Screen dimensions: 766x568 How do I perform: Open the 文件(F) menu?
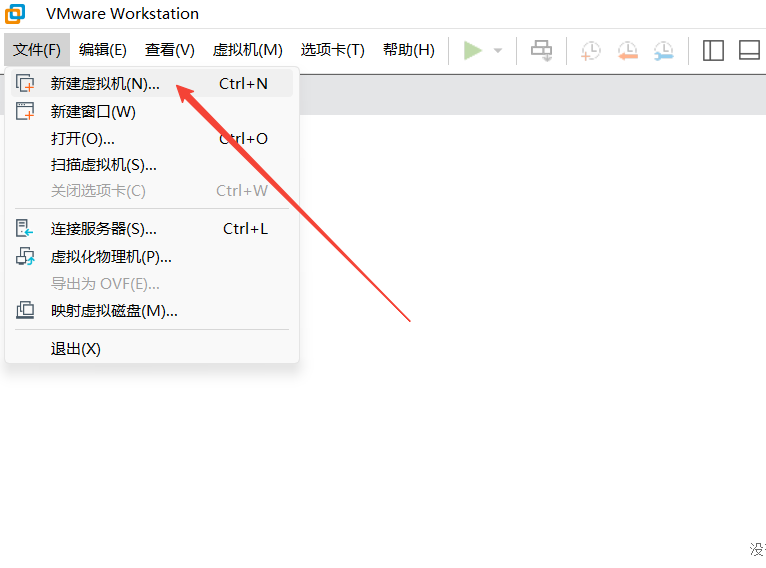point(37,50)
